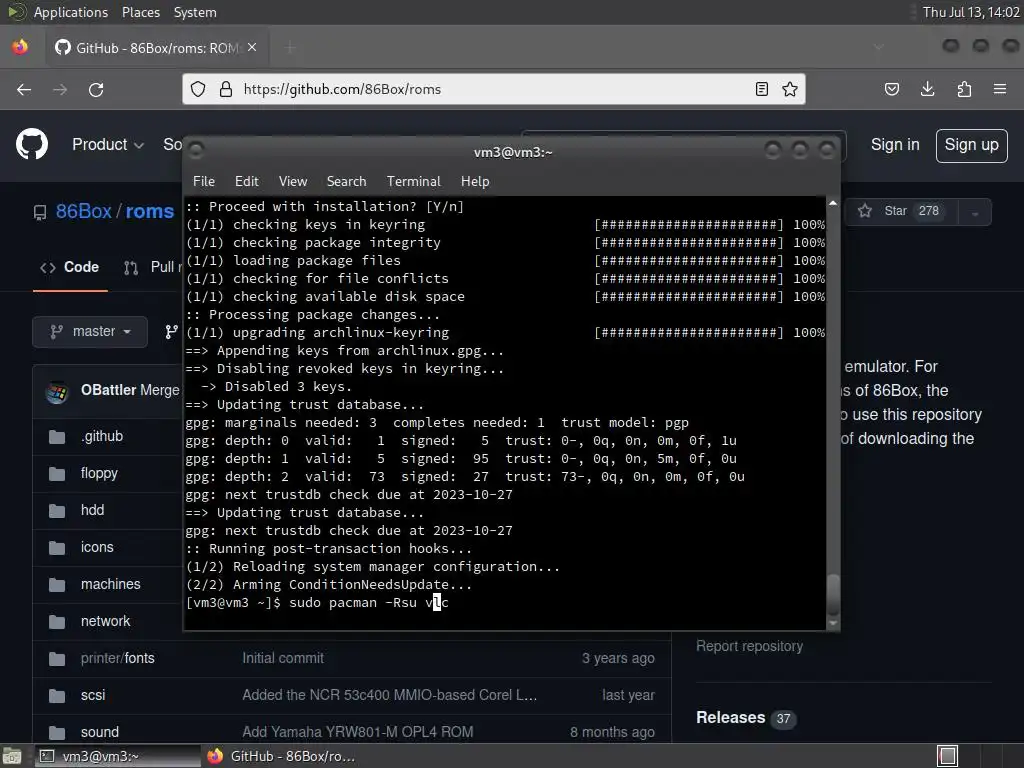Click the Firefox address bar URL
1024x768 pixels.
tap(342, 89)
